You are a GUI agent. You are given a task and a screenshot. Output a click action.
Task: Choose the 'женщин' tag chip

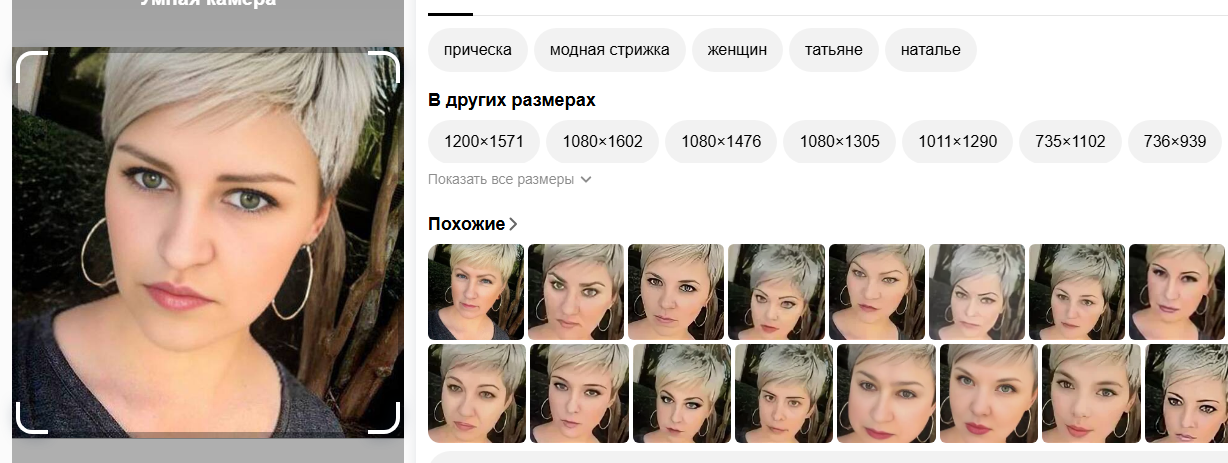coord(737,50)
